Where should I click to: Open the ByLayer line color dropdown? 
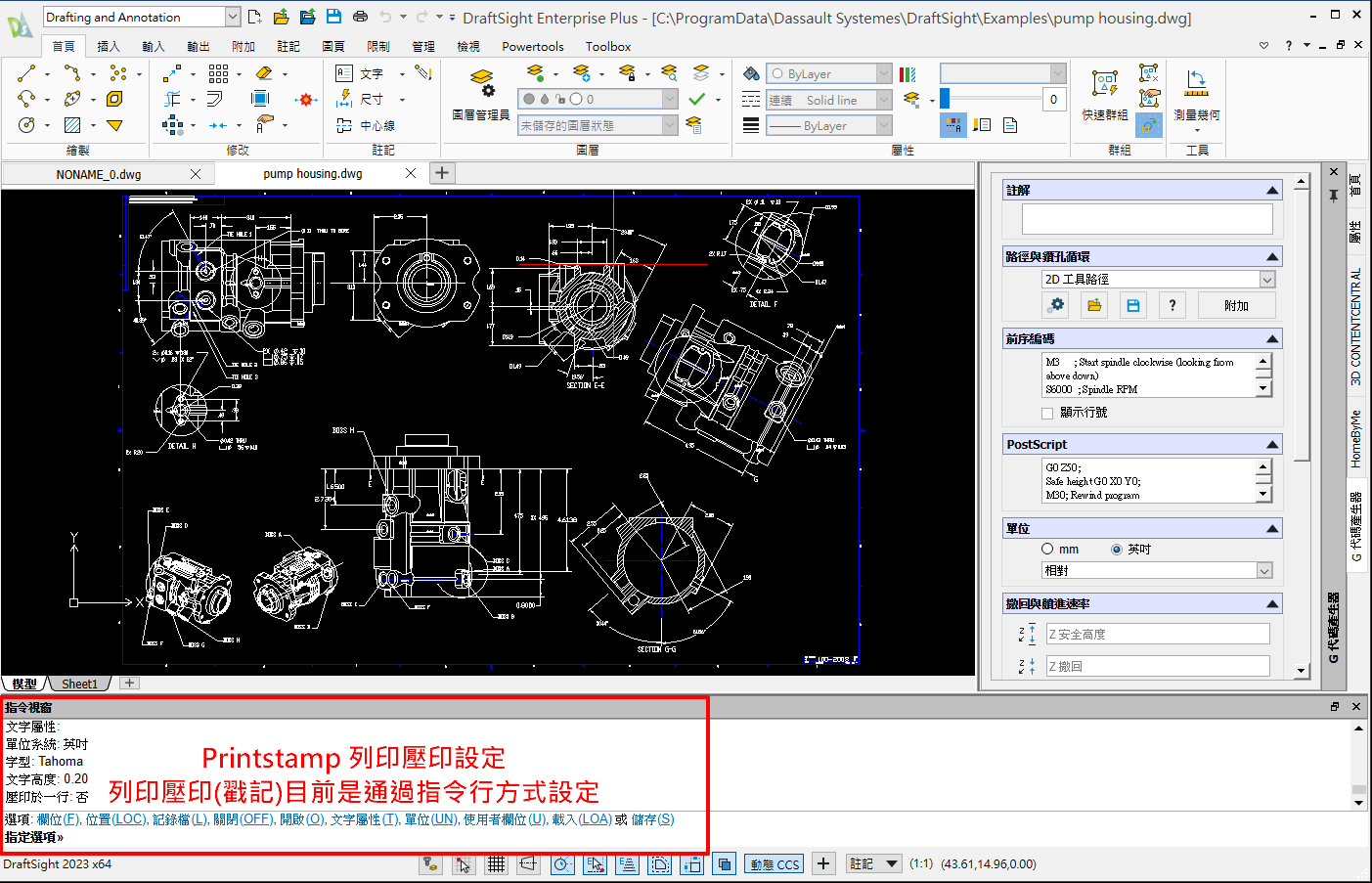point(829,73)
